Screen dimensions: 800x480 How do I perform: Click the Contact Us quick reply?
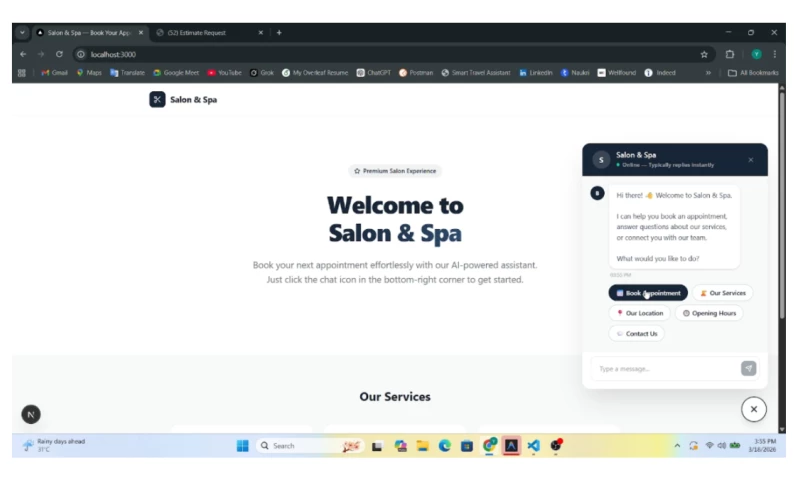[x=636, y=334]
